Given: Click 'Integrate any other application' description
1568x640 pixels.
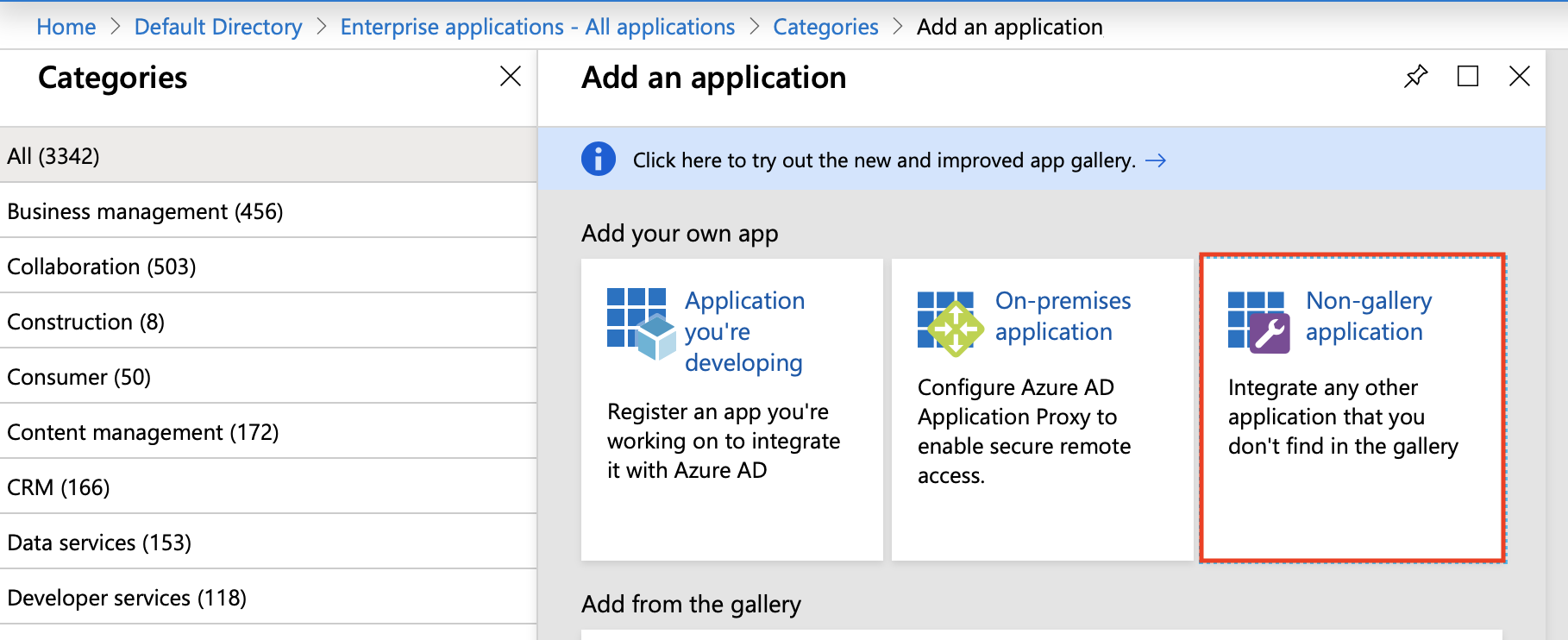Looking at the screenshot, I should pyautogui.click(x=1343, y=417).
